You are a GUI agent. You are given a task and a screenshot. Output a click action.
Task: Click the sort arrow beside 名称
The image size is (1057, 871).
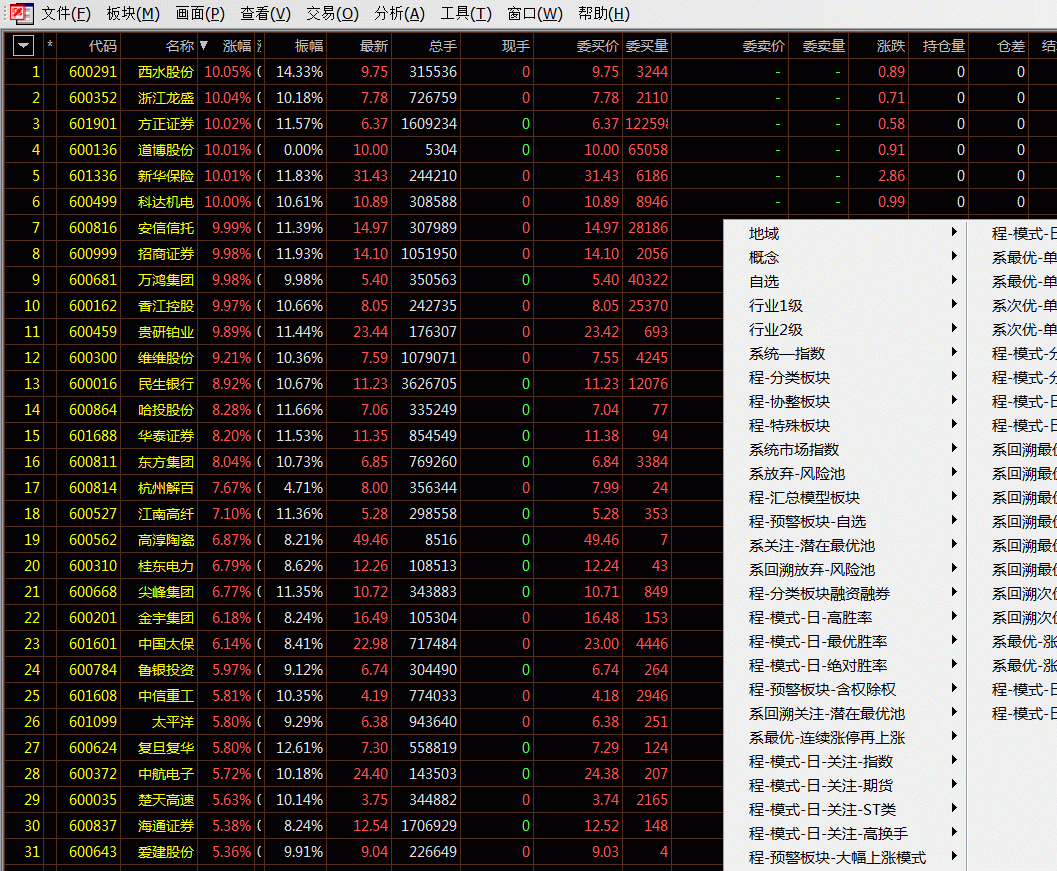[x=204, y=45]
